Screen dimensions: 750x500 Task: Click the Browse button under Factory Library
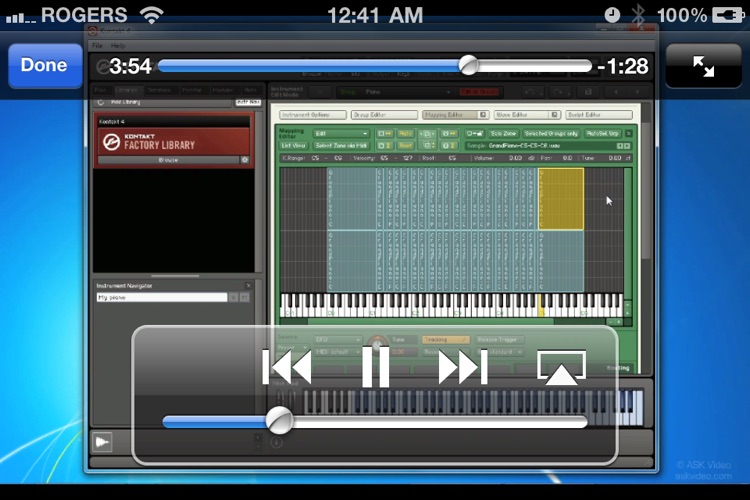click(x=168, y=160)
